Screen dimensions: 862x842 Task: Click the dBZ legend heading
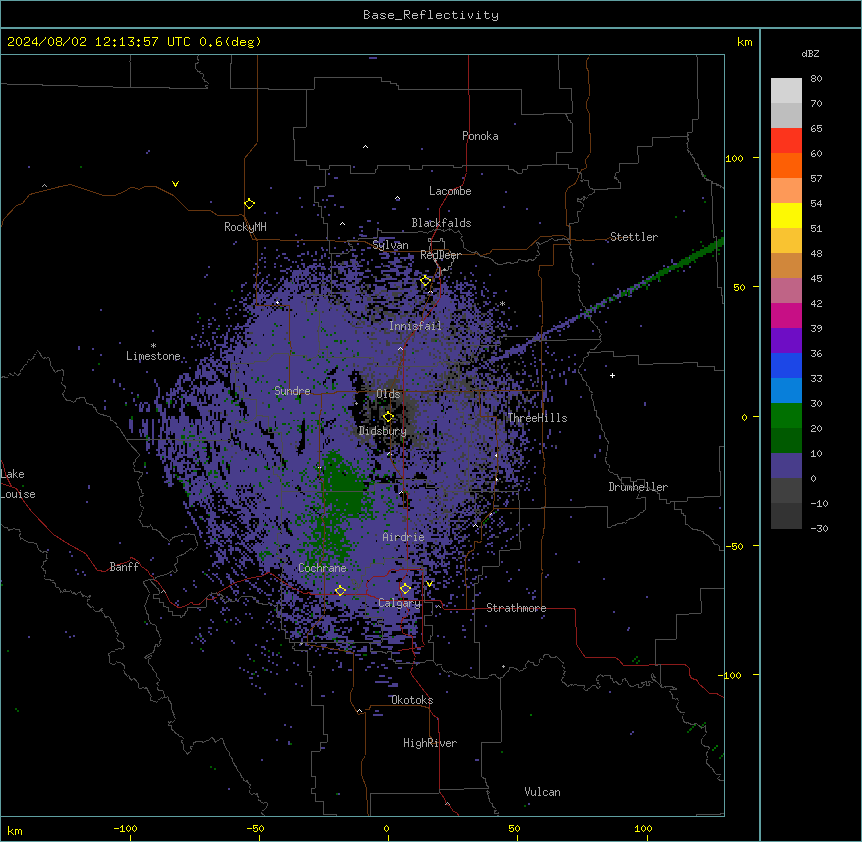click(x=810, y=53)
